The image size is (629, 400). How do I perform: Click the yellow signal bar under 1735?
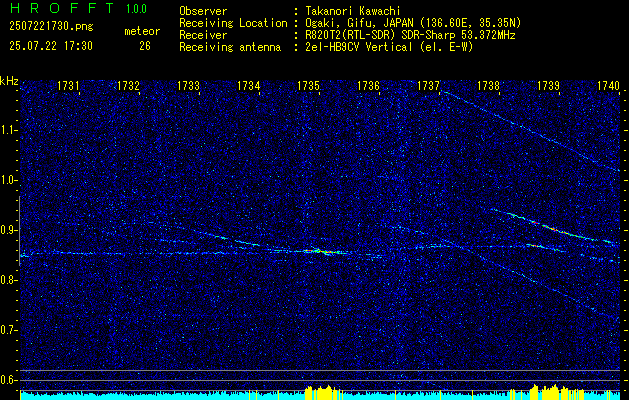(322, 393)
